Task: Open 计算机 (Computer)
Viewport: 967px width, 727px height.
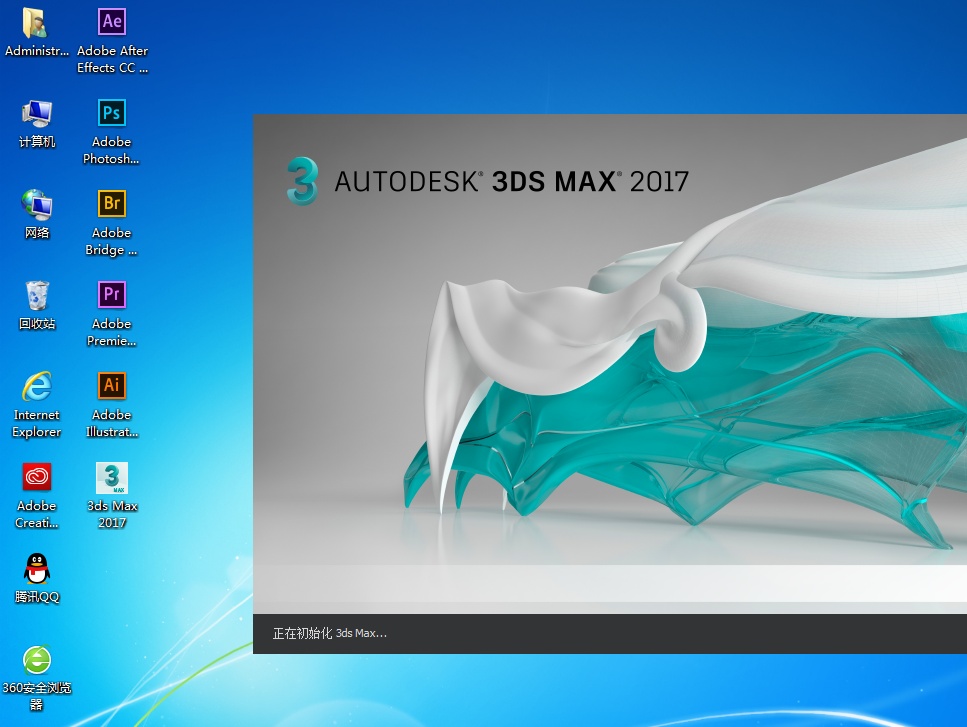Action: pos(36,113)
